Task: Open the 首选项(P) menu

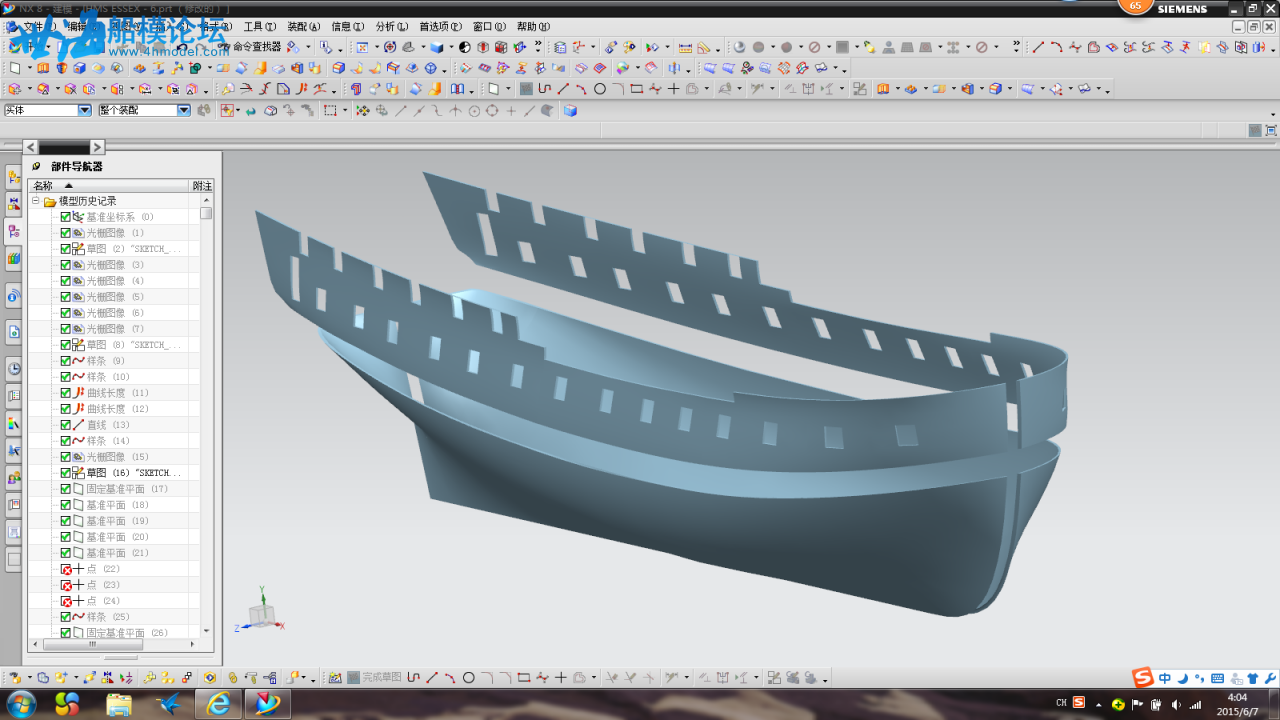Action: (440, 27)
